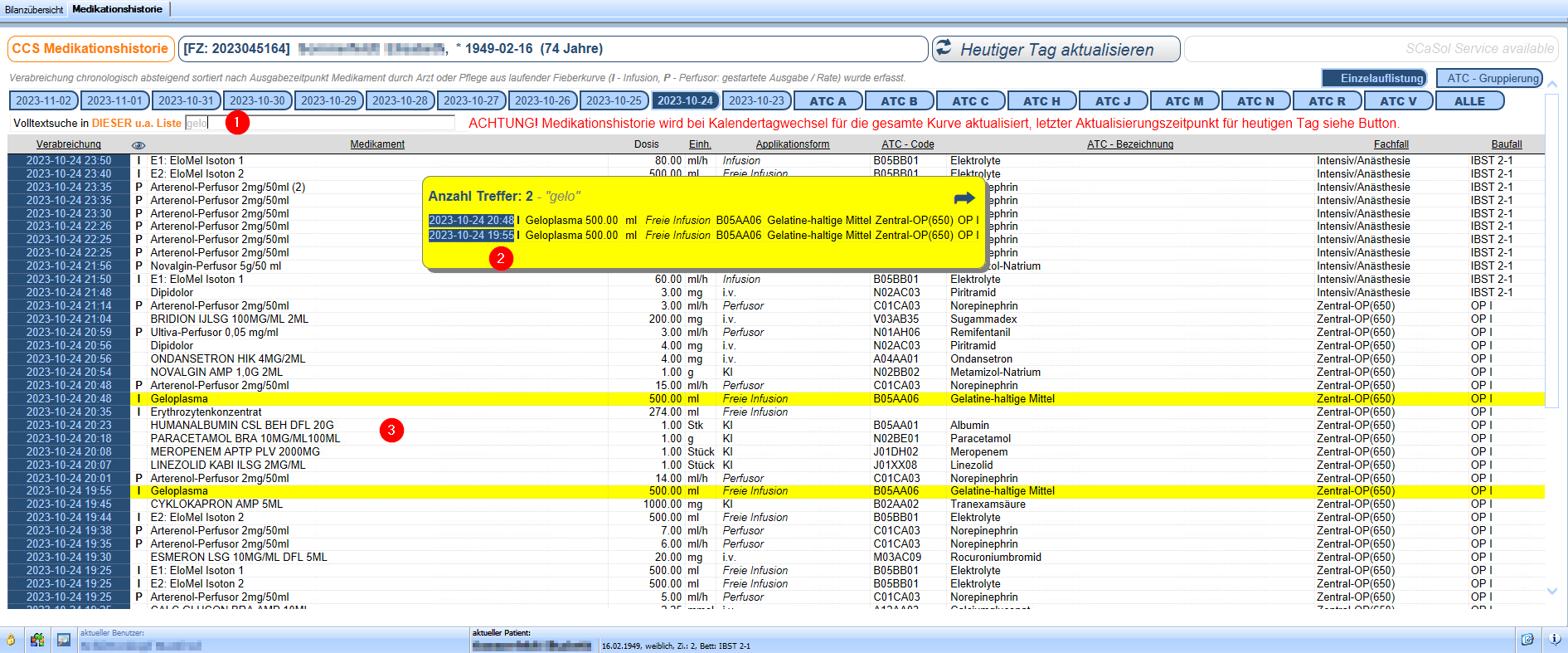Select the Novalgin-Perfusor 5g/50 ml row
Viewport: 1568px width, 653px height.
[x=776, y=266]
